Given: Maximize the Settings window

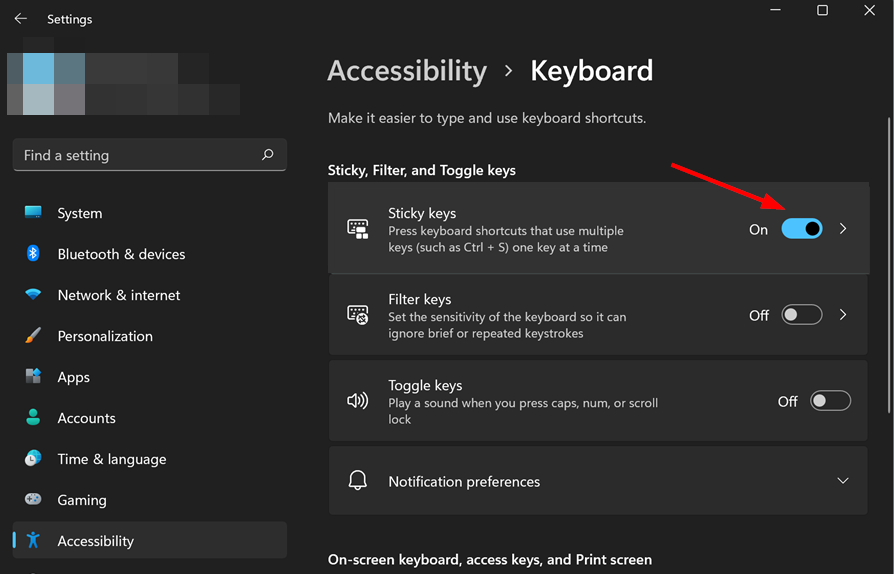Looking at the screenshot, I should (x=822, y=10).
